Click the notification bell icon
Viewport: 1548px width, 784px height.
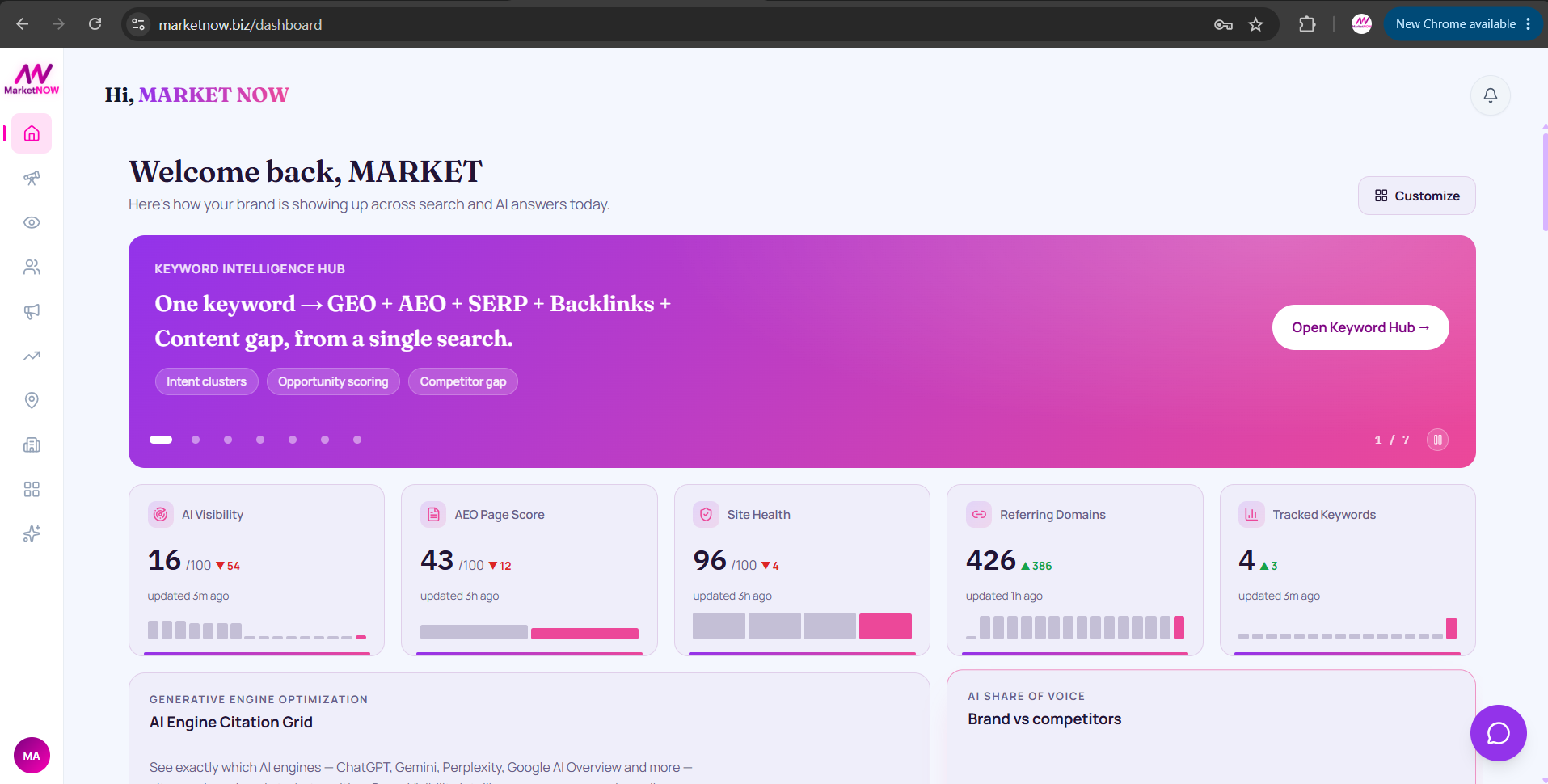pos(1490,95)
